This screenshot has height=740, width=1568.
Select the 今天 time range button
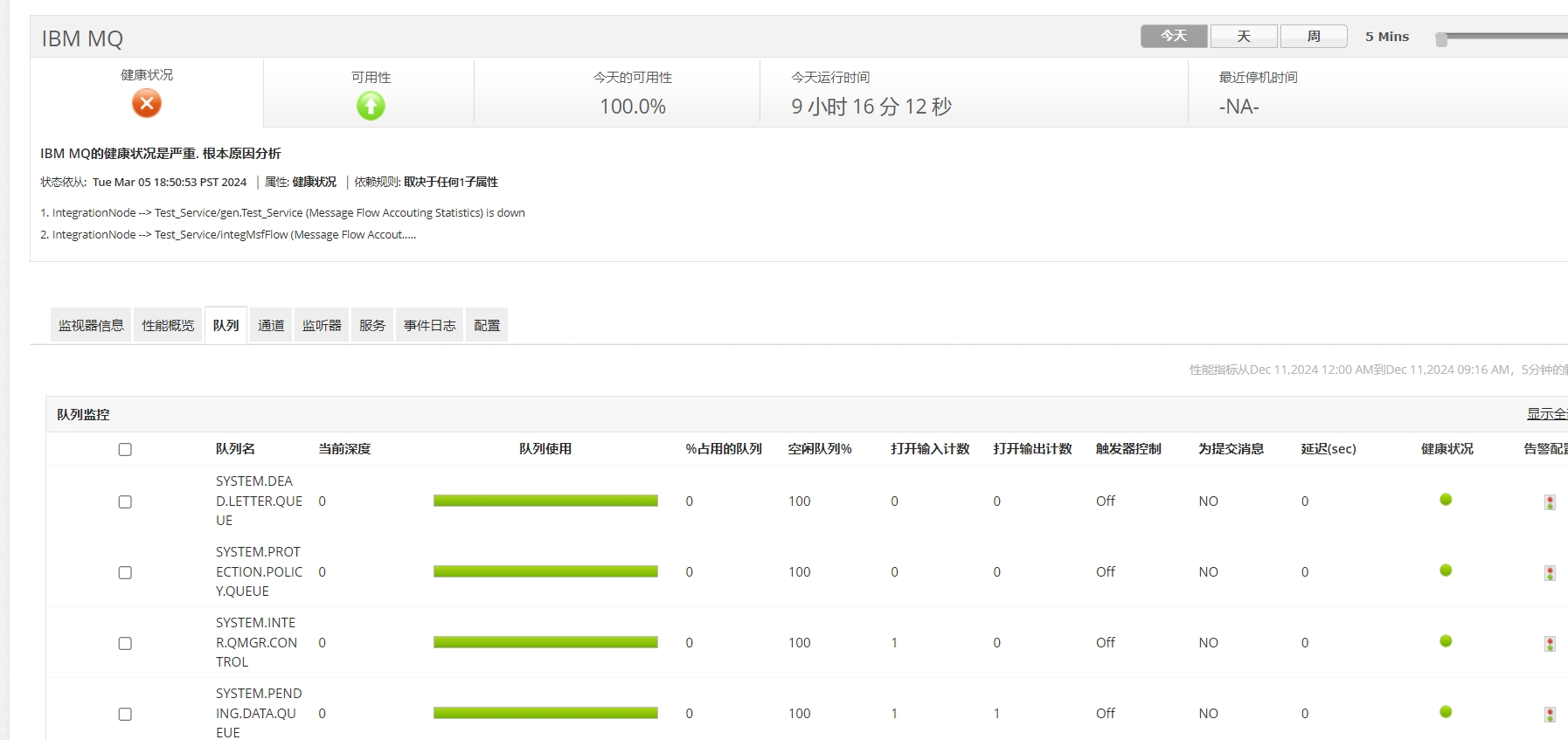pyautogui.click(x=1174, y=36)
